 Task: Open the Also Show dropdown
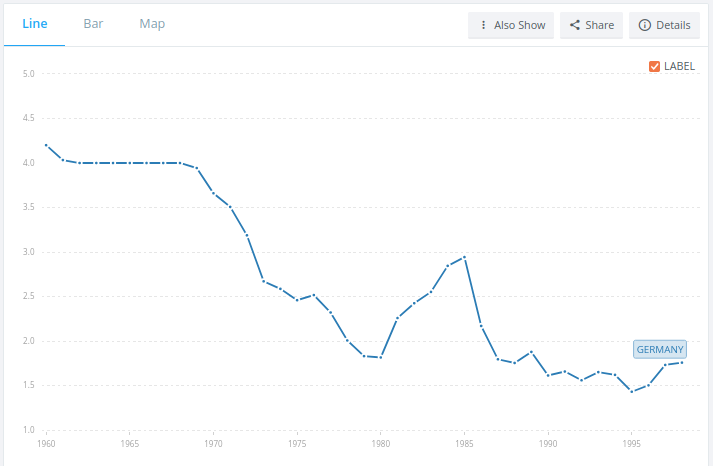pos(512,25)
